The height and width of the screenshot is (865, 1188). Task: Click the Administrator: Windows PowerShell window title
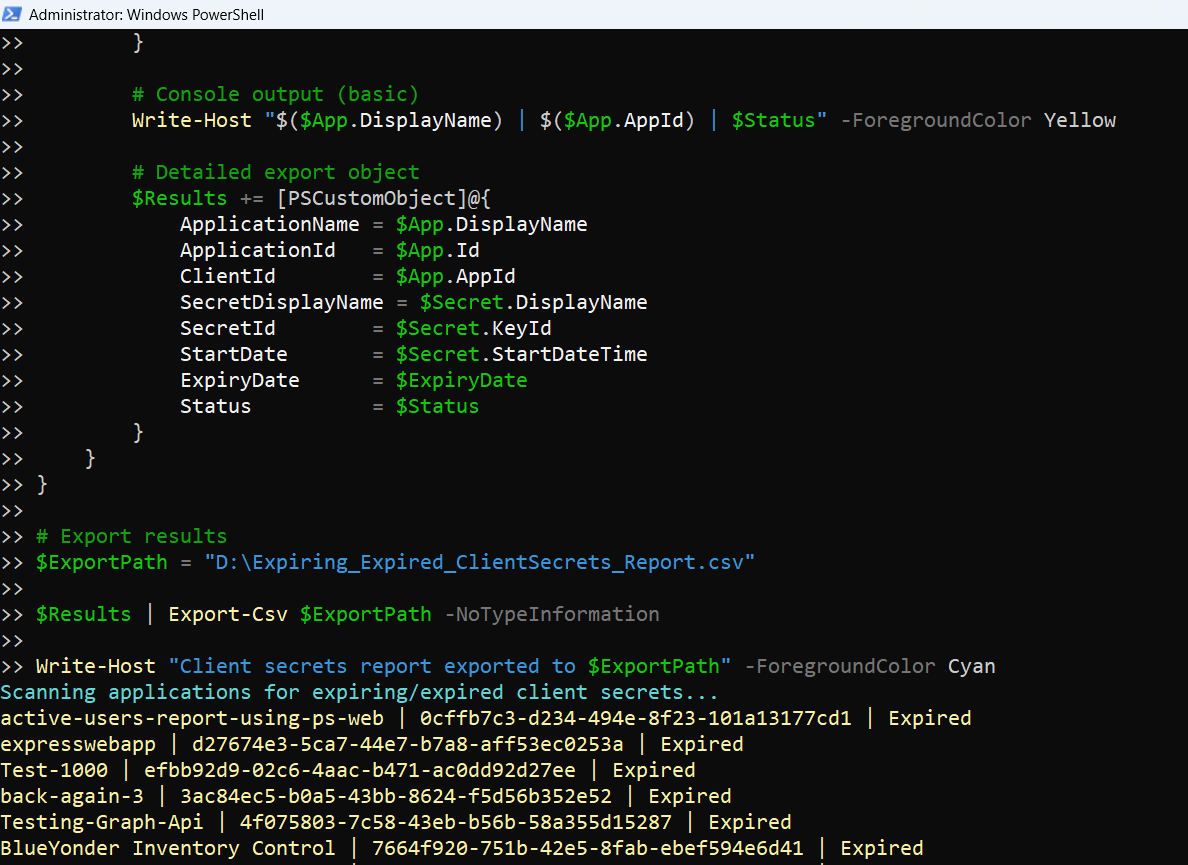coord(147,15)
